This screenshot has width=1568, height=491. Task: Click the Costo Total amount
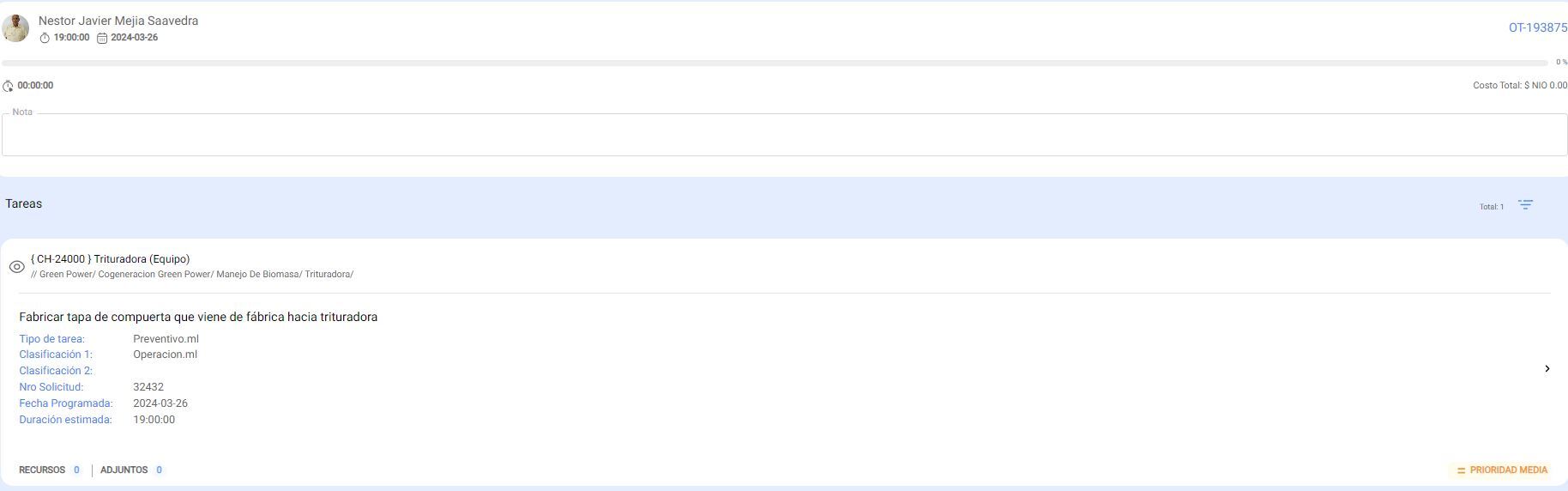(x=1519, y=86)
